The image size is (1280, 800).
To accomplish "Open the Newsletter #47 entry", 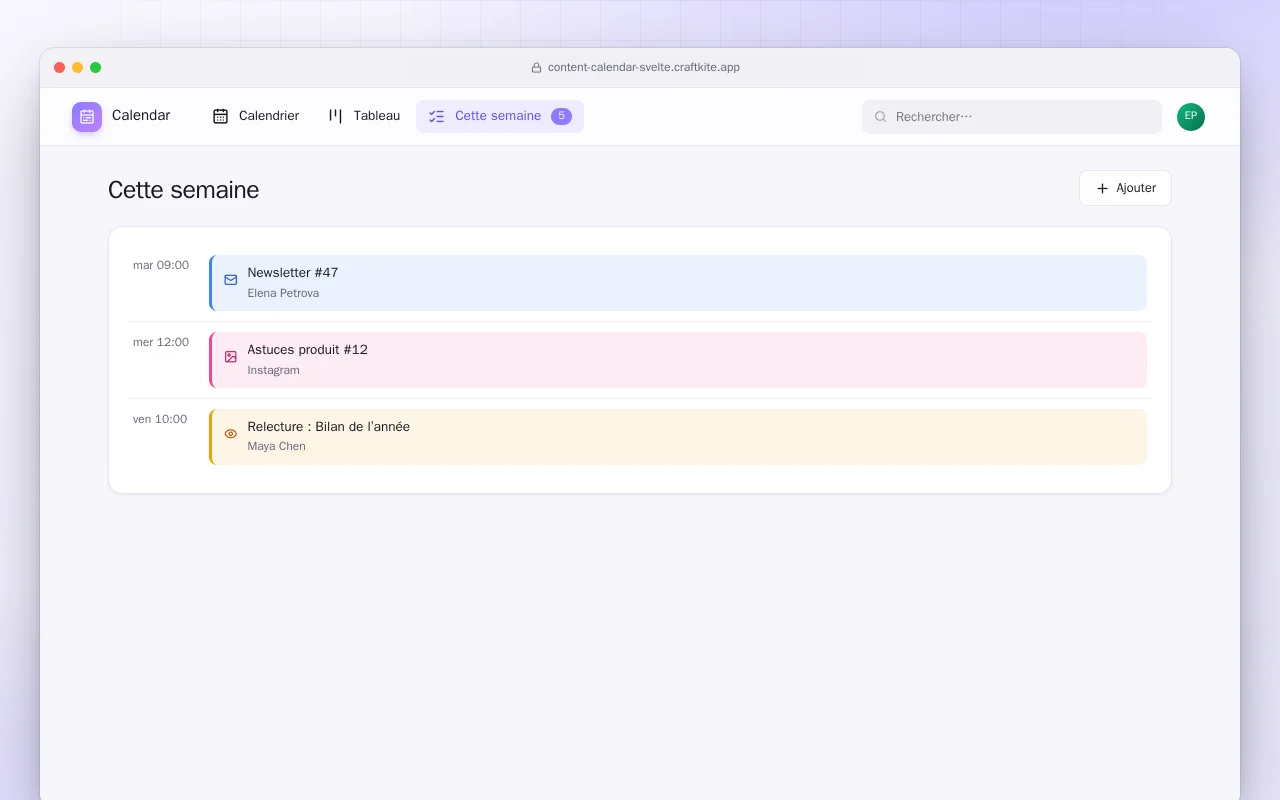I will pyautogui.click(x=678, y=283).
